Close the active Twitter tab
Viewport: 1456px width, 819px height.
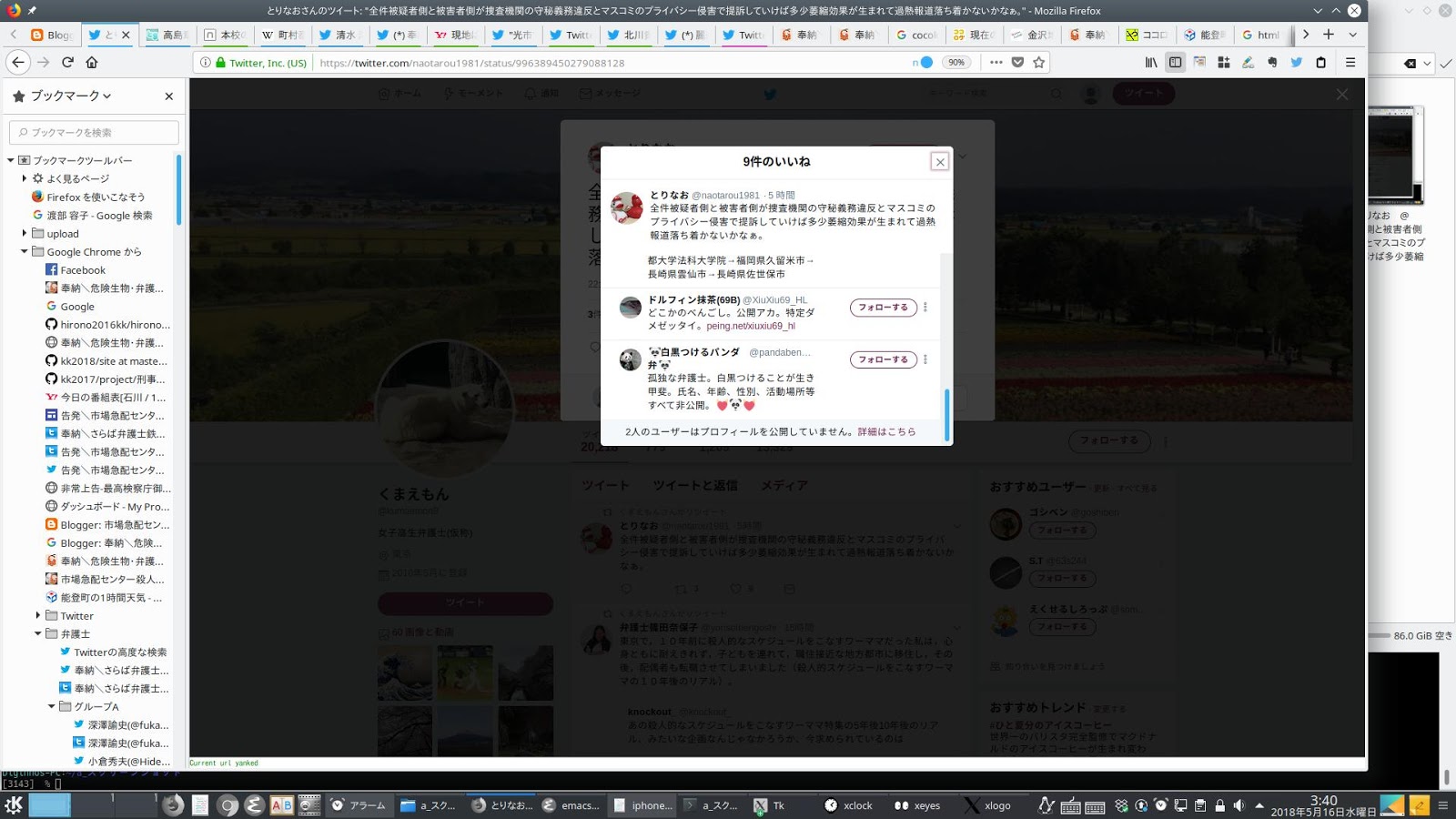tap(126, 35)
